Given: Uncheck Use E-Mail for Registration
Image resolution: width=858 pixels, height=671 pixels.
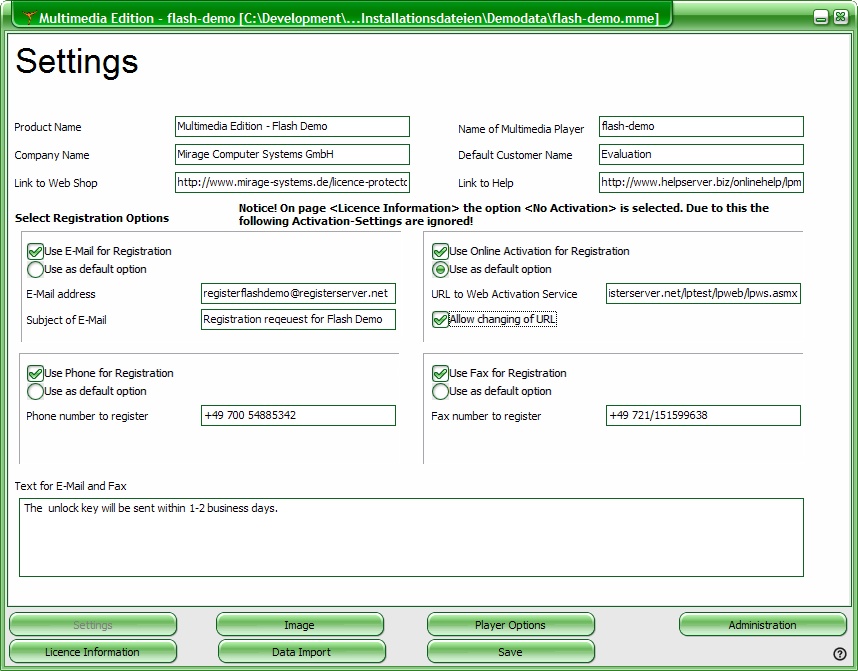Looking at the screenshot, I should (x=35, y=252).
